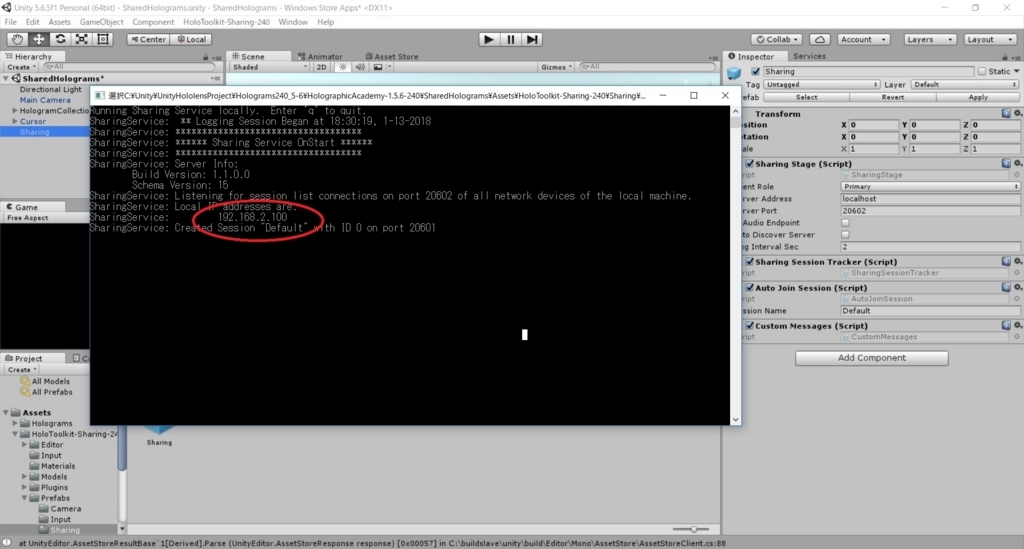Viewport: 1024px width, 549px height.
Task: Open the Shaded draw mode dropdown
Action: pyautogui.click(x=270, y=67)
